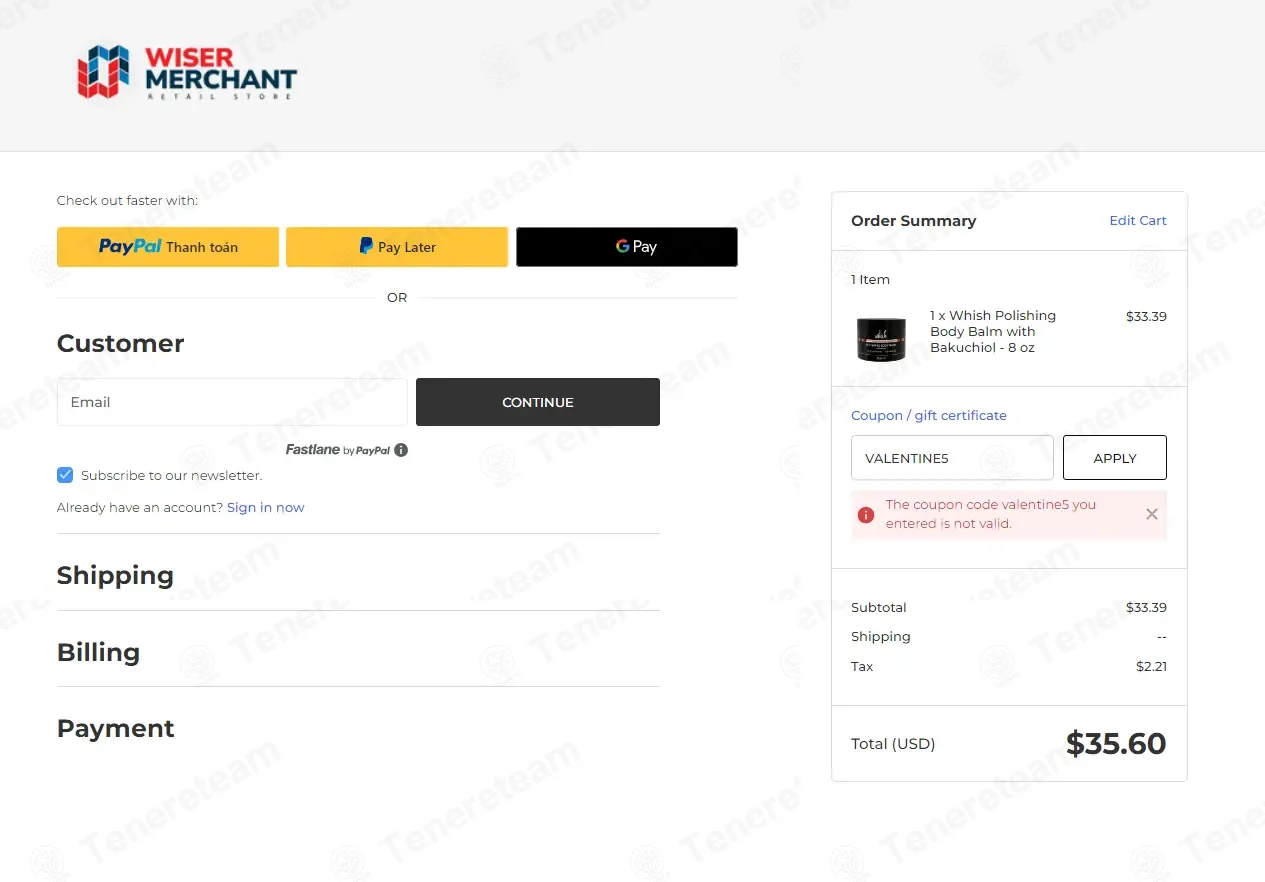The width and height of the screenshot is (1265, 882).
Task: Click the Payment section heading
Action: (116, 728)
